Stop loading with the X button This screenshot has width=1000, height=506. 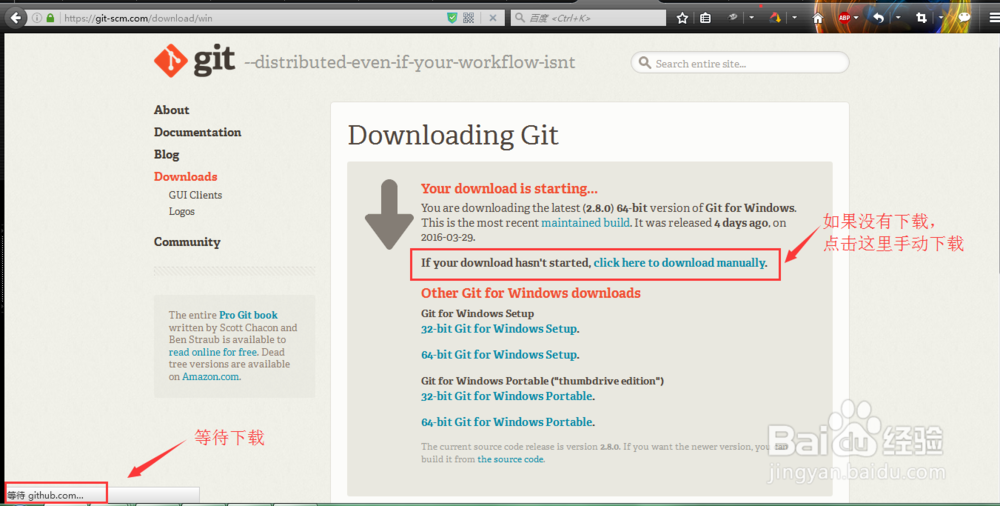click(492, 18)
